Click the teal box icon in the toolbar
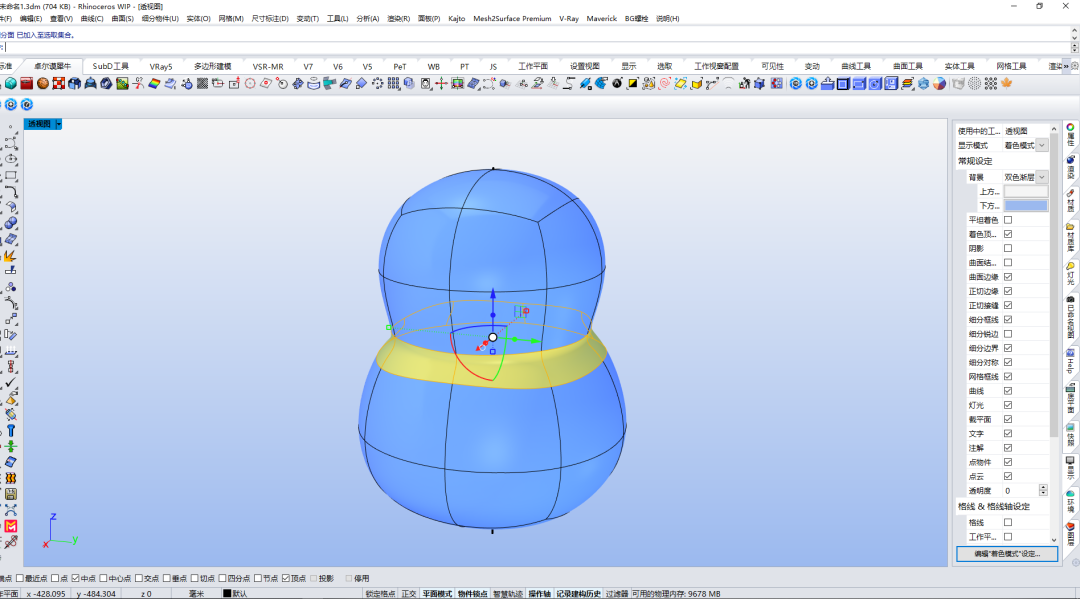Screen dimensions: 1080x599 [x=11, y=84]
